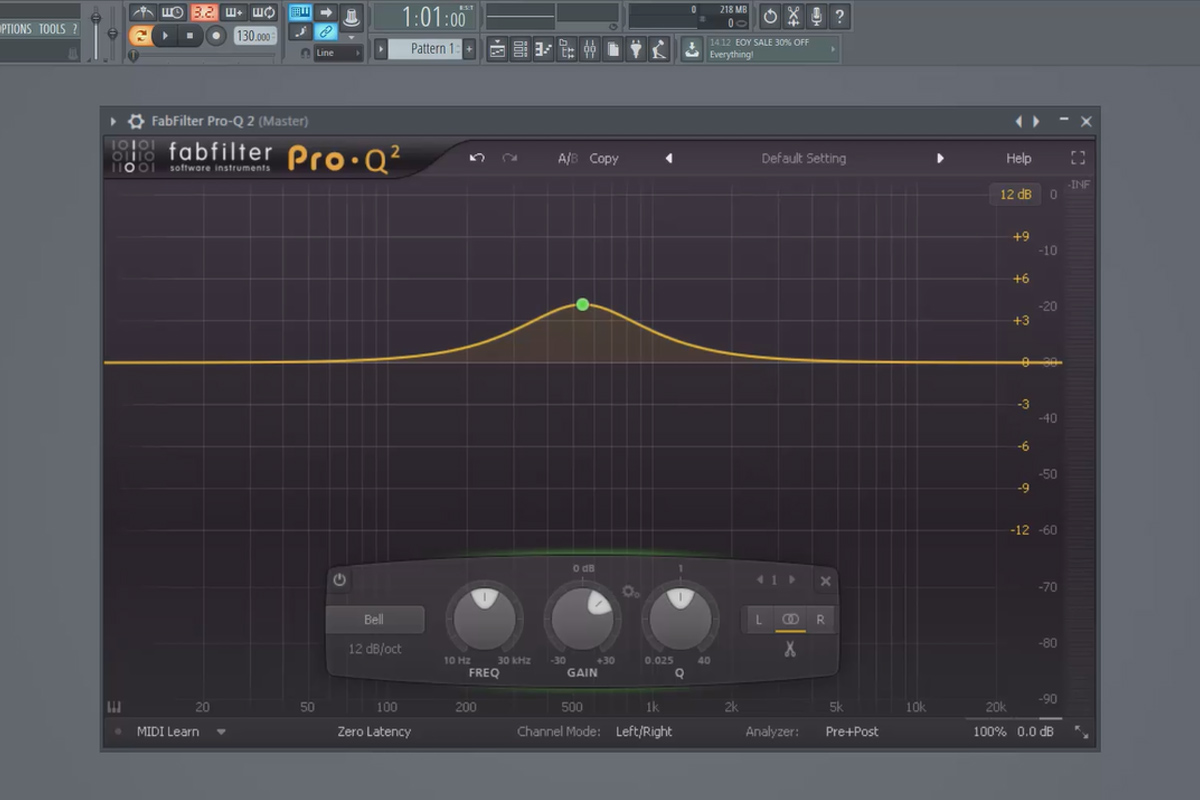Toggle wait for input before recording
Screen dimensions: 1200x800
pyautogui.click(x=172, y=12)
